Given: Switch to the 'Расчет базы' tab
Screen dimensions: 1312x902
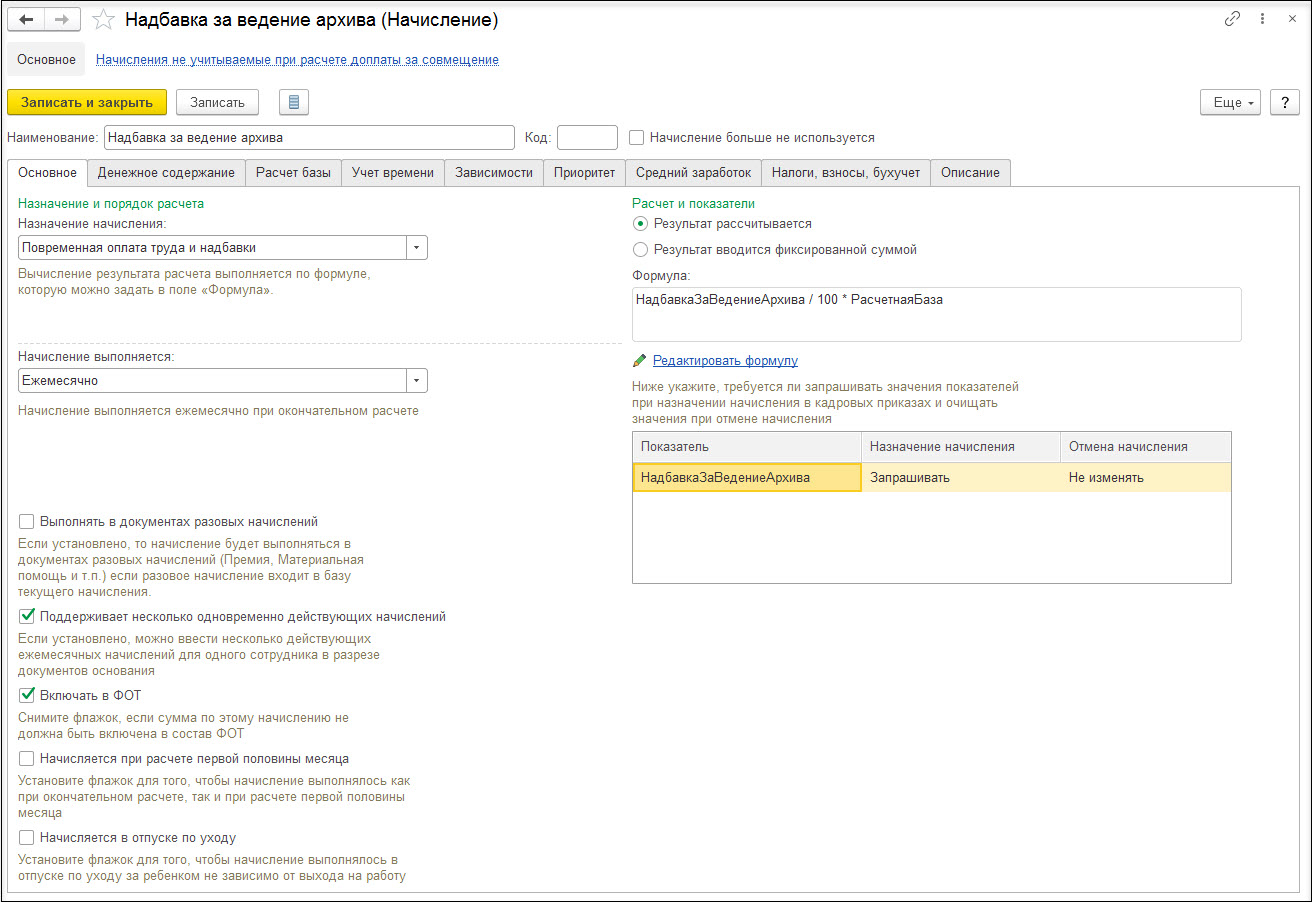Looking at the screenshot, I should tap(293, 173).
